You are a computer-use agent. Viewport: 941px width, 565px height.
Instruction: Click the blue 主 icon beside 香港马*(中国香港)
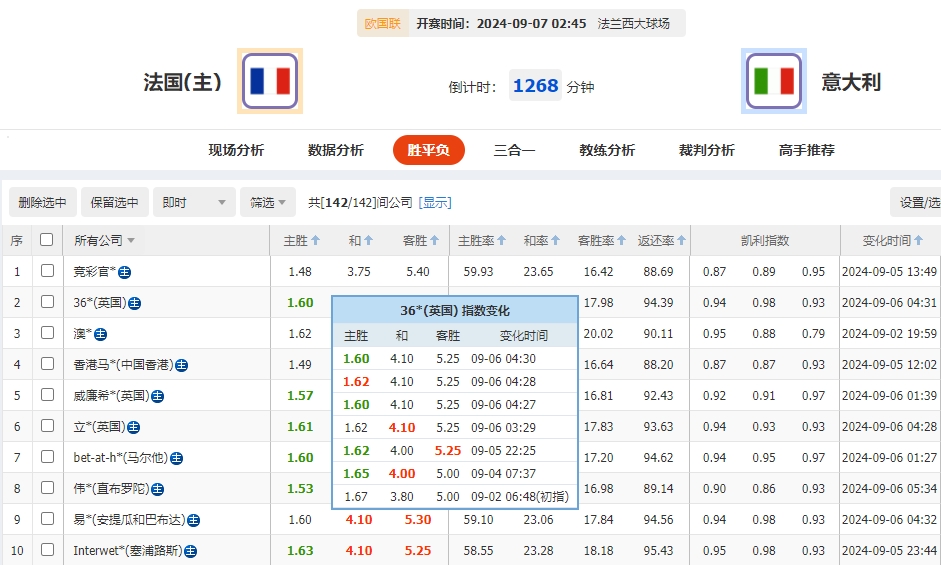181,365
